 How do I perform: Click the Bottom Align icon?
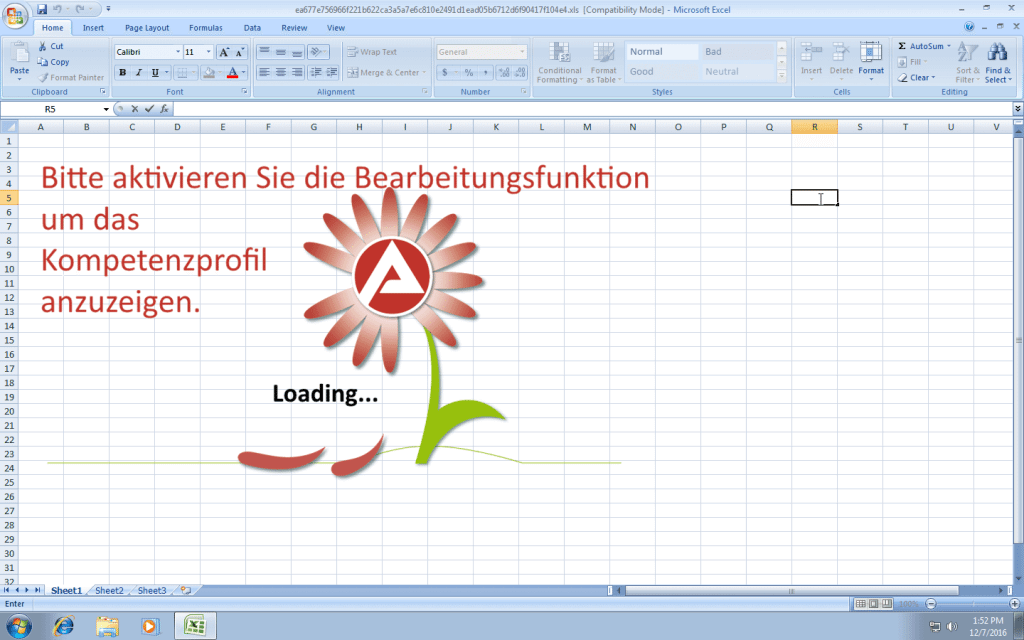point(296,52)
